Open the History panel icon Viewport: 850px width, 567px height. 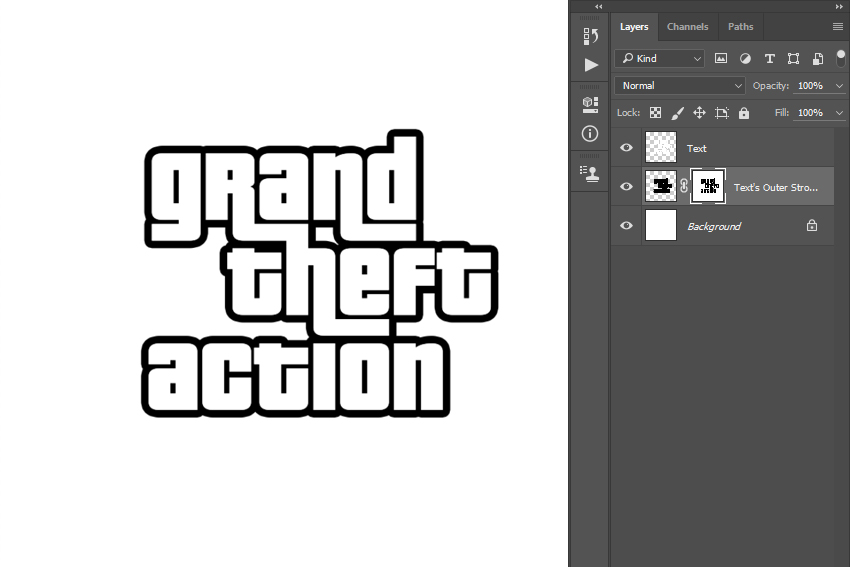click(591, 36)
